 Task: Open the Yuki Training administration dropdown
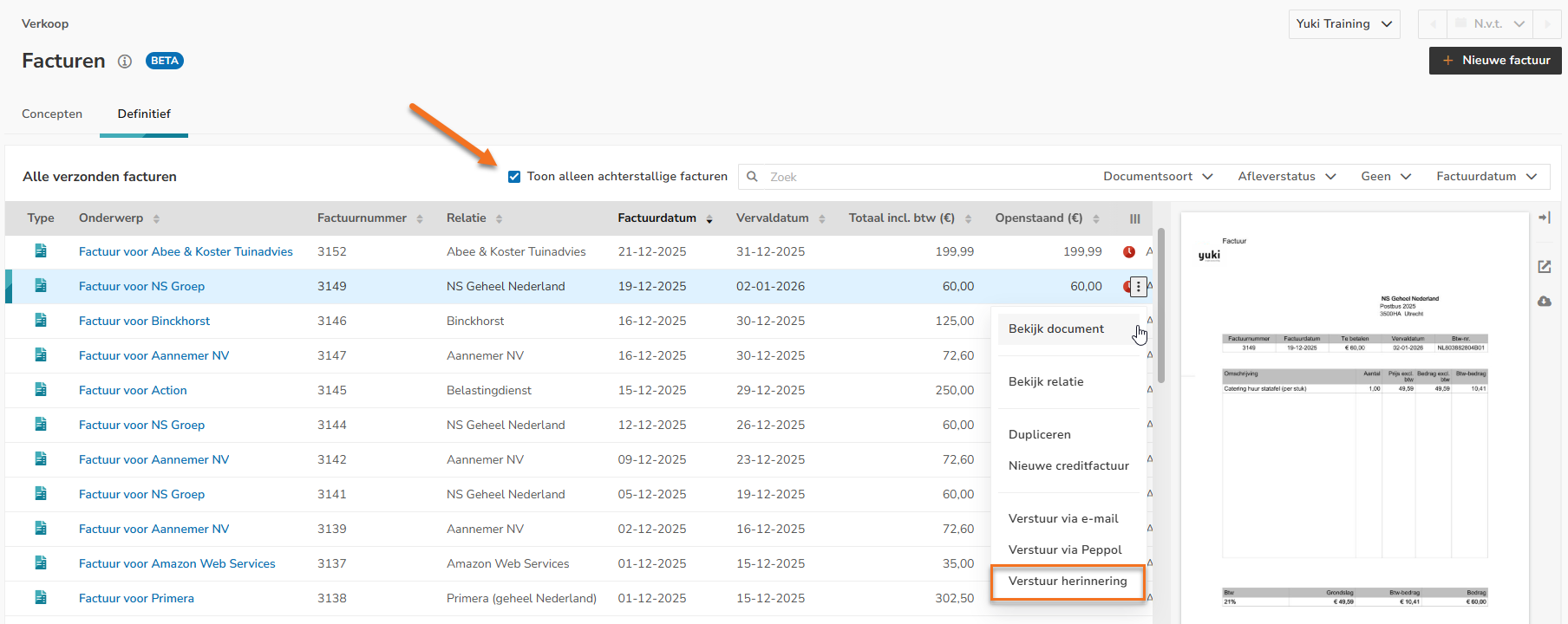(1343, 24)
